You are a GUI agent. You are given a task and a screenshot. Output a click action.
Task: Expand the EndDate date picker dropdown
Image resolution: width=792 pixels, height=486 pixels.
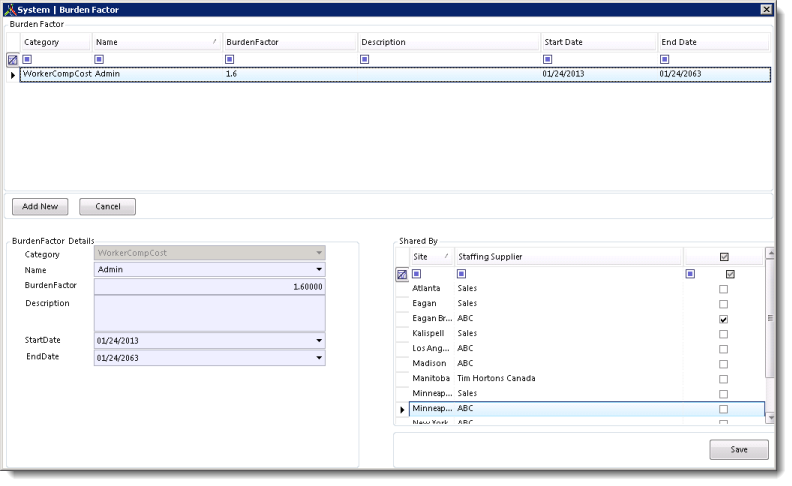click(x=318, y=357)
